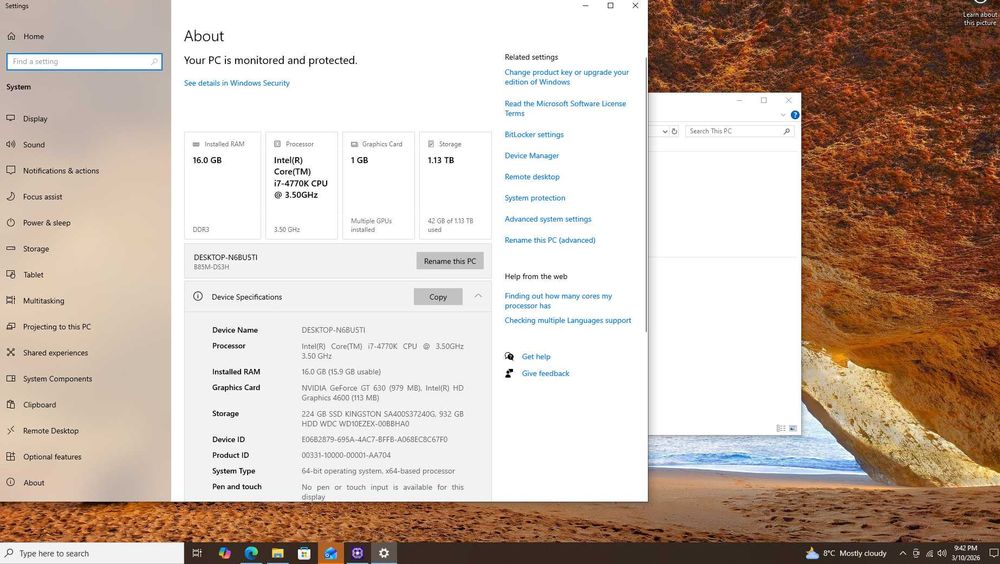This screenshot has width=1000, height=564.
Task: Click the Device Specifications info icon
Action: click(198, 297)
